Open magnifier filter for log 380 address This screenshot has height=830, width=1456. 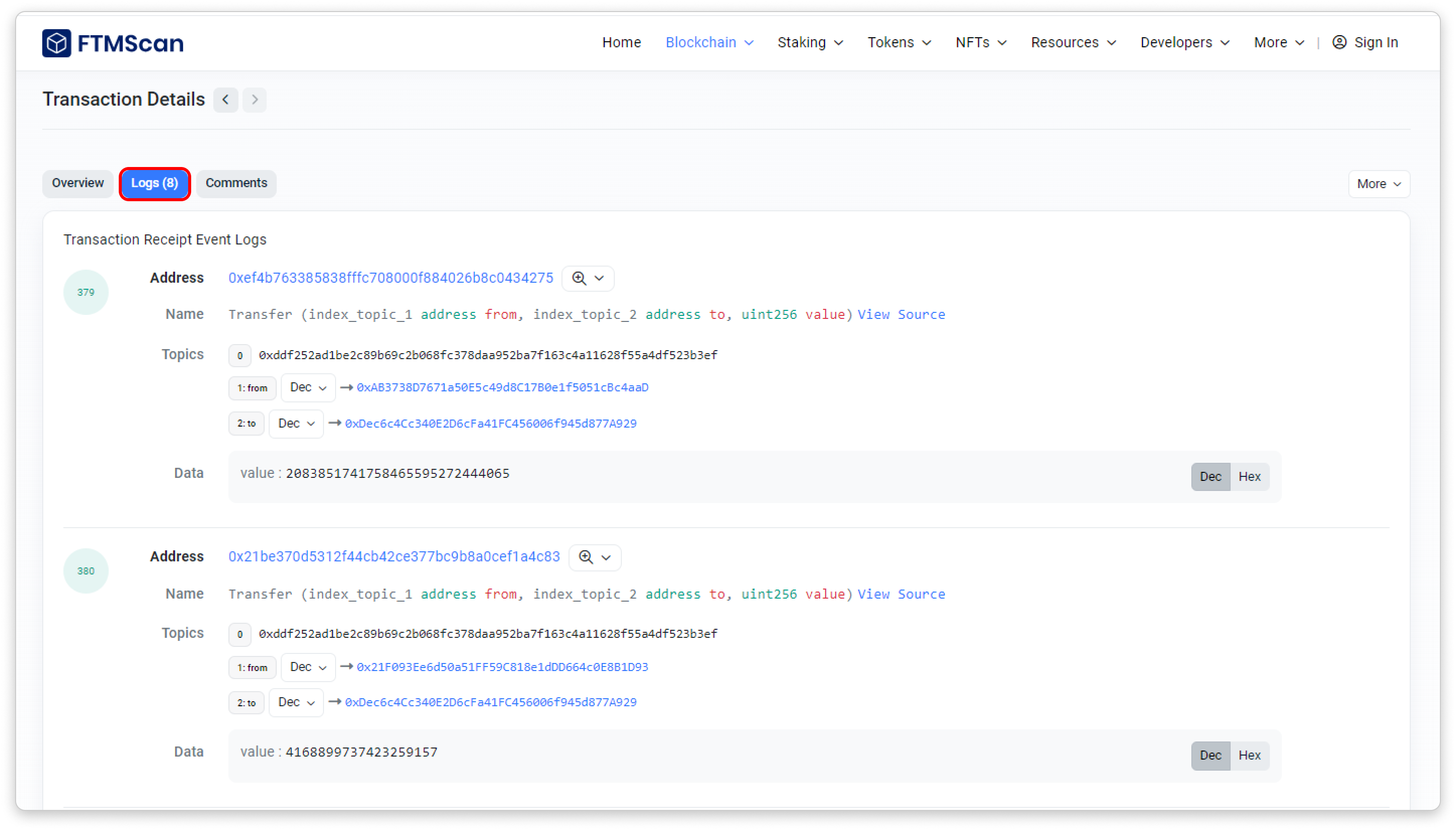coord(595,557)
